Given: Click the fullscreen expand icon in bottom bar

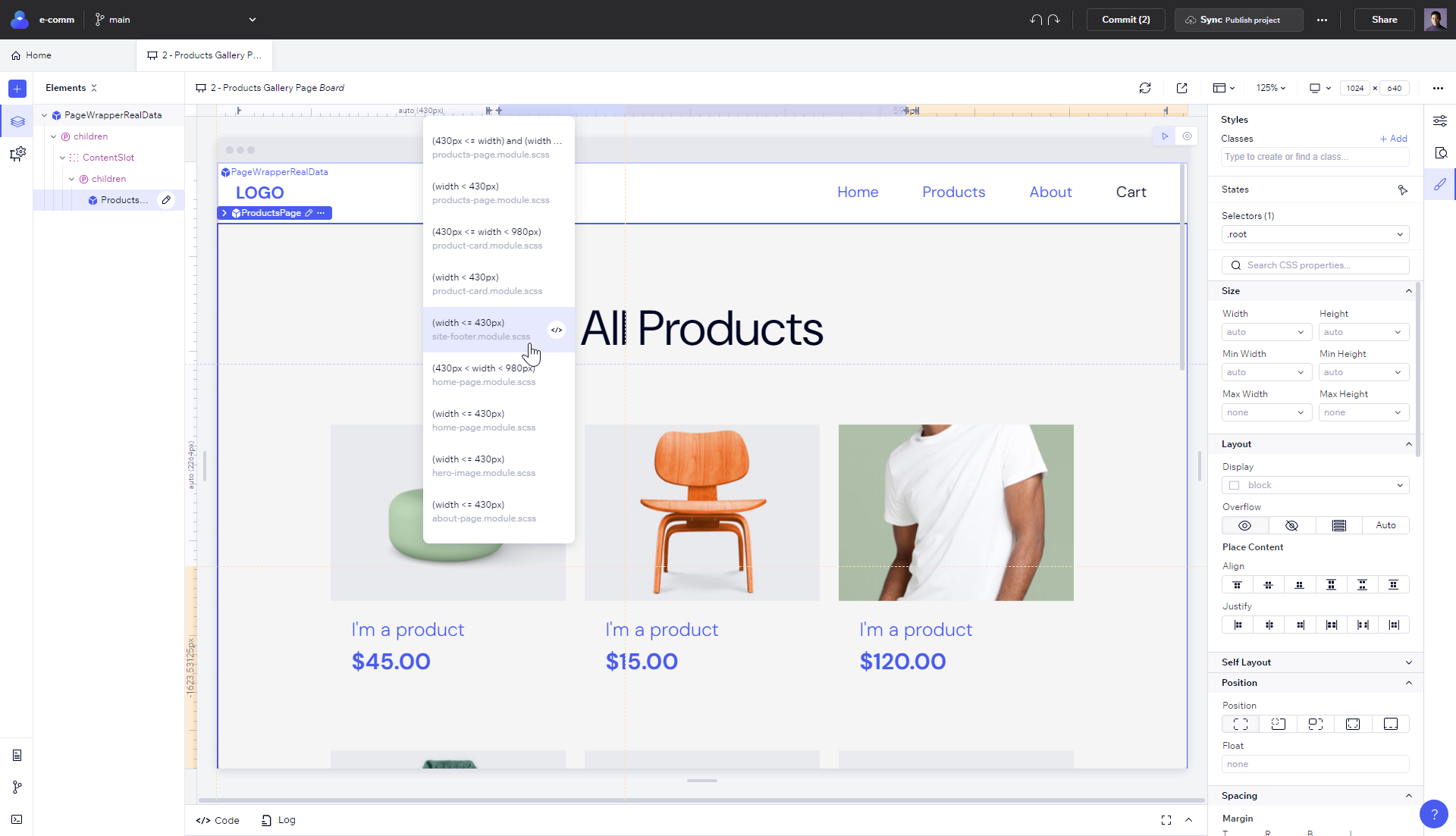Looking at the screenshot, I should click(x=1166, y=820).
